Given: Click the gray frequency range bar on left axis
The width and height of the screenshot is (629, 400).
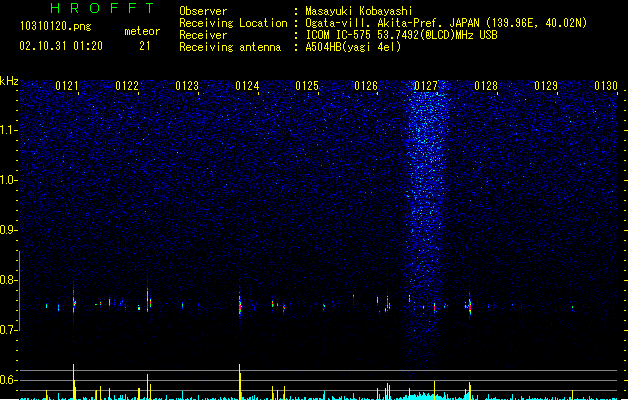Looking at the screenshot, I should 20,290.
